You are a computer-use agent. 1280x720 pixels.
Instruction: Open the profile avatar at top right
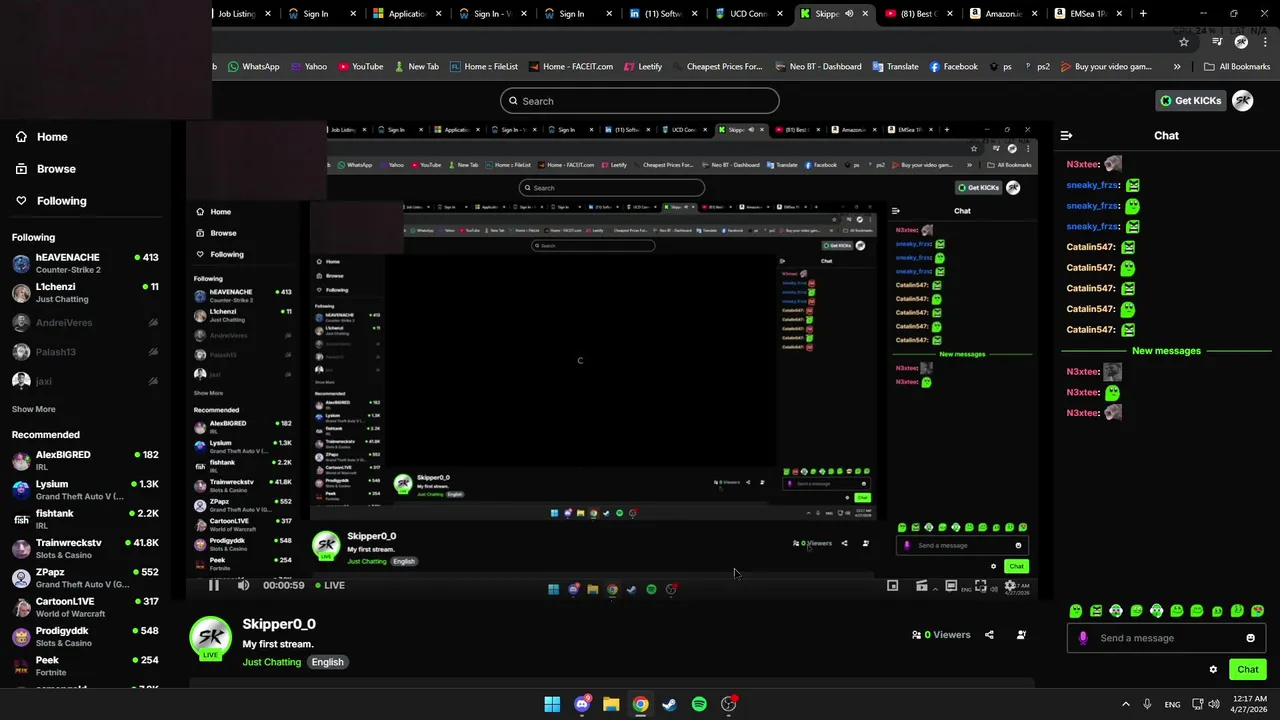pyautogui.click(x=1242, y=100)
